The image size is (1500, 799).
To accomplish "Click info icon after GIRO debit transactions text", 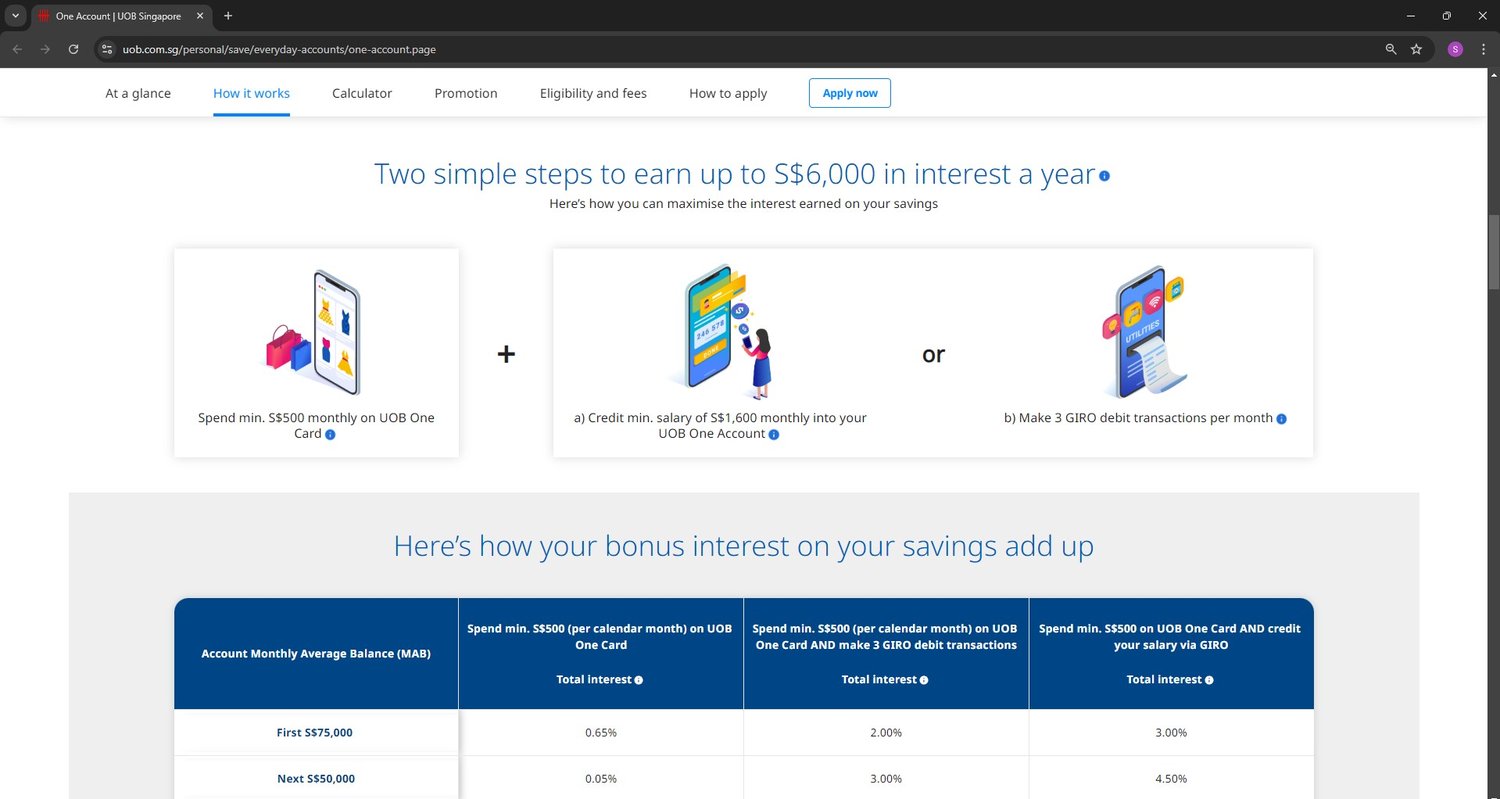I will [1281, 419].
